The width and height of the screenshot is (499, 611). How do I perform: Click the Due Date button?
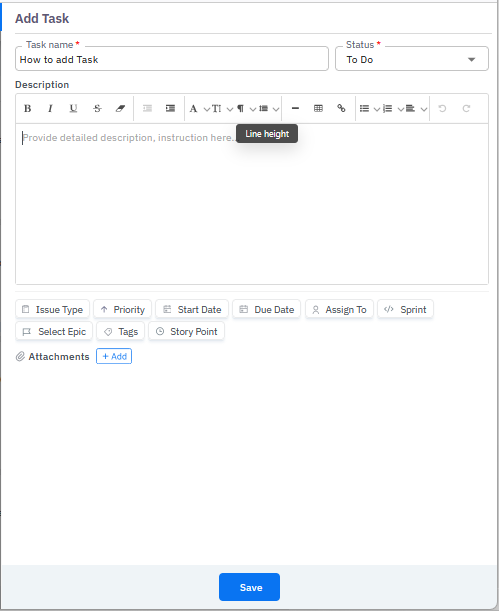point(267,309)
